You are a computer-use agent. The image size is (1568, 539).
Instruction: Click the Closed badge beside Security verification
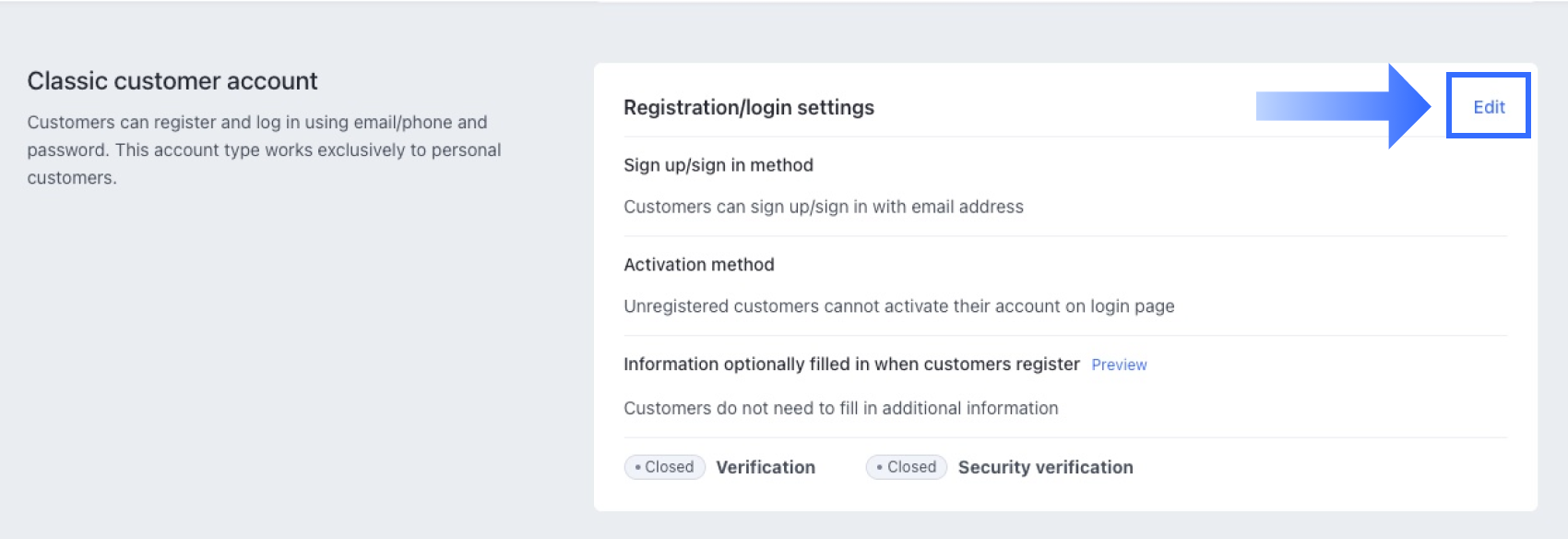click(x=907, y=467)
